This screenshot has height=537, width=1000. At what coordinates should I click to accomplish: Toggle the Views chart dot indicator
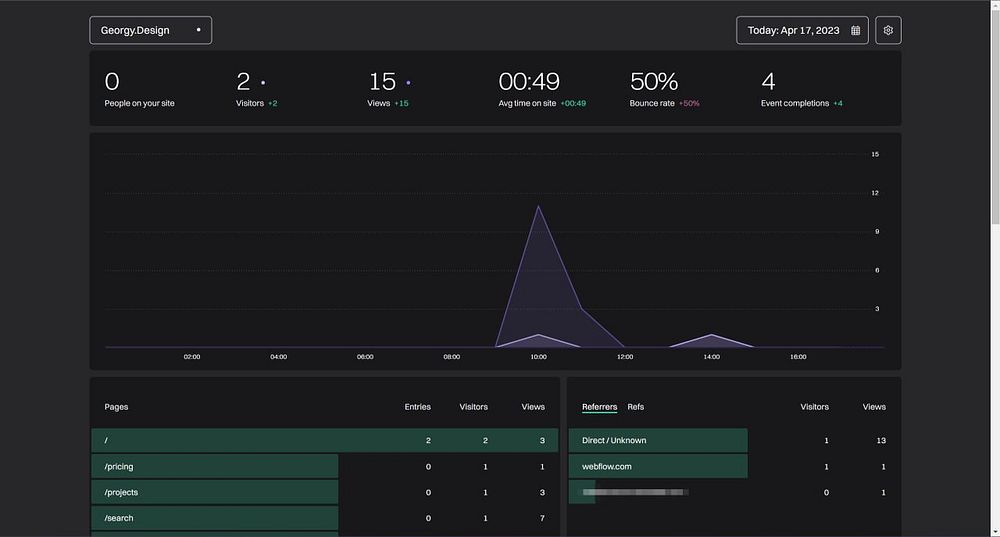(x=408, y=83)
